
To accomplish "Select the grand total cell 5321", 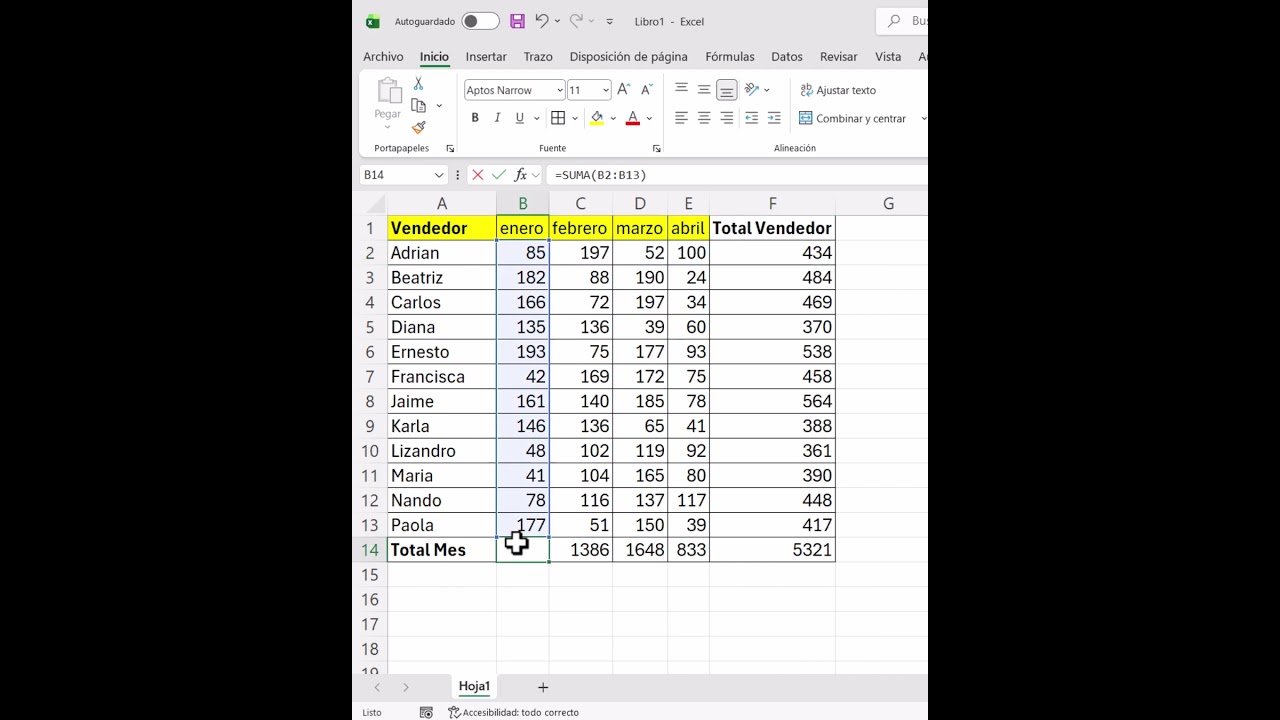I will pyautogui.click(x=772, y=550).
